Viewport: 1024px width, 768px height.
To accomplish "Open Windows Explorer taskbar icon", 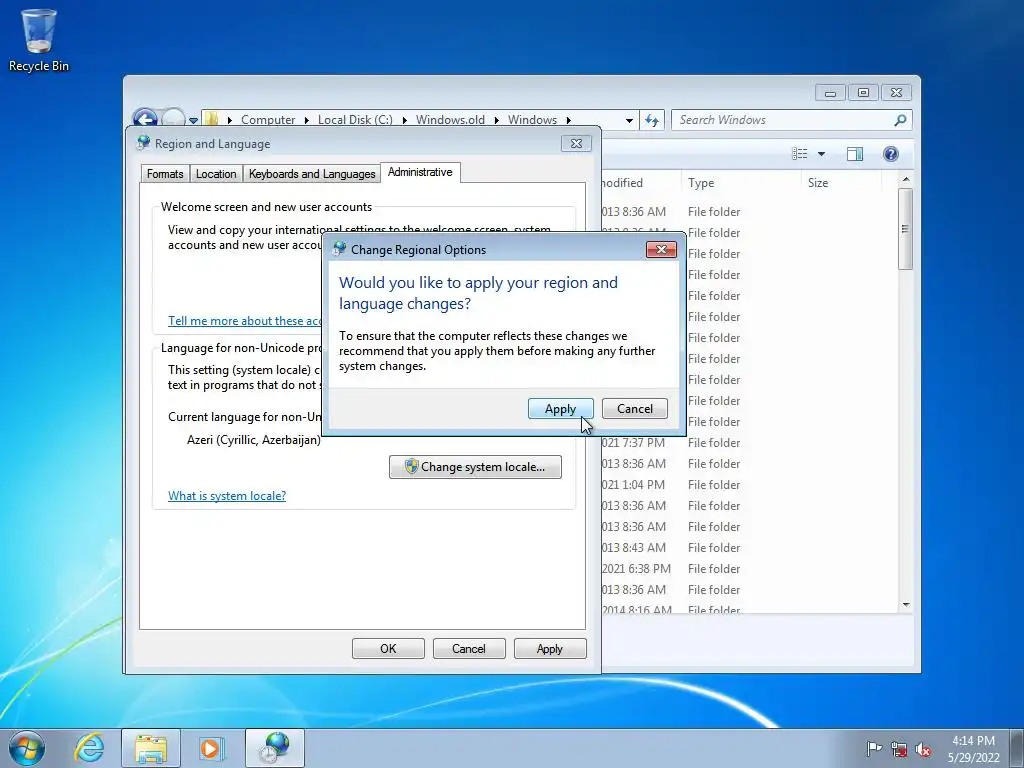I will coord(151,748).
